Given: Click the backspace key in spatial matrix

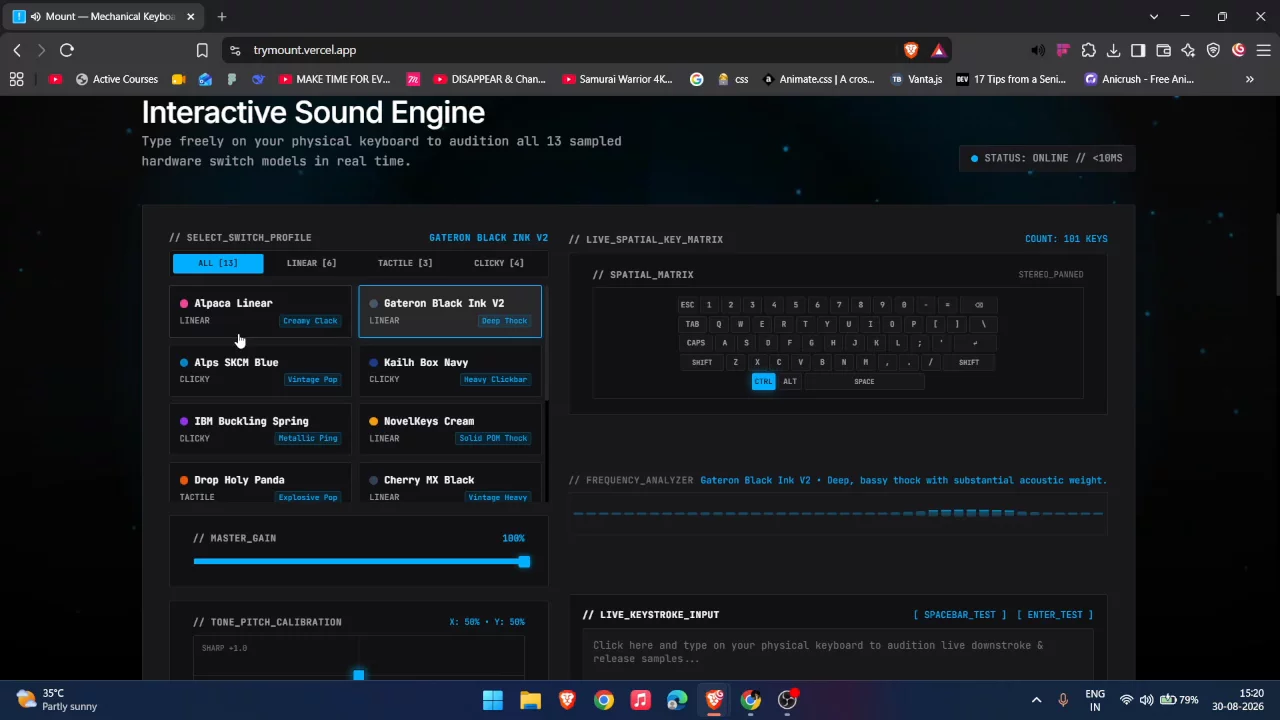Looking at the screenshot, I should (979, 305).
